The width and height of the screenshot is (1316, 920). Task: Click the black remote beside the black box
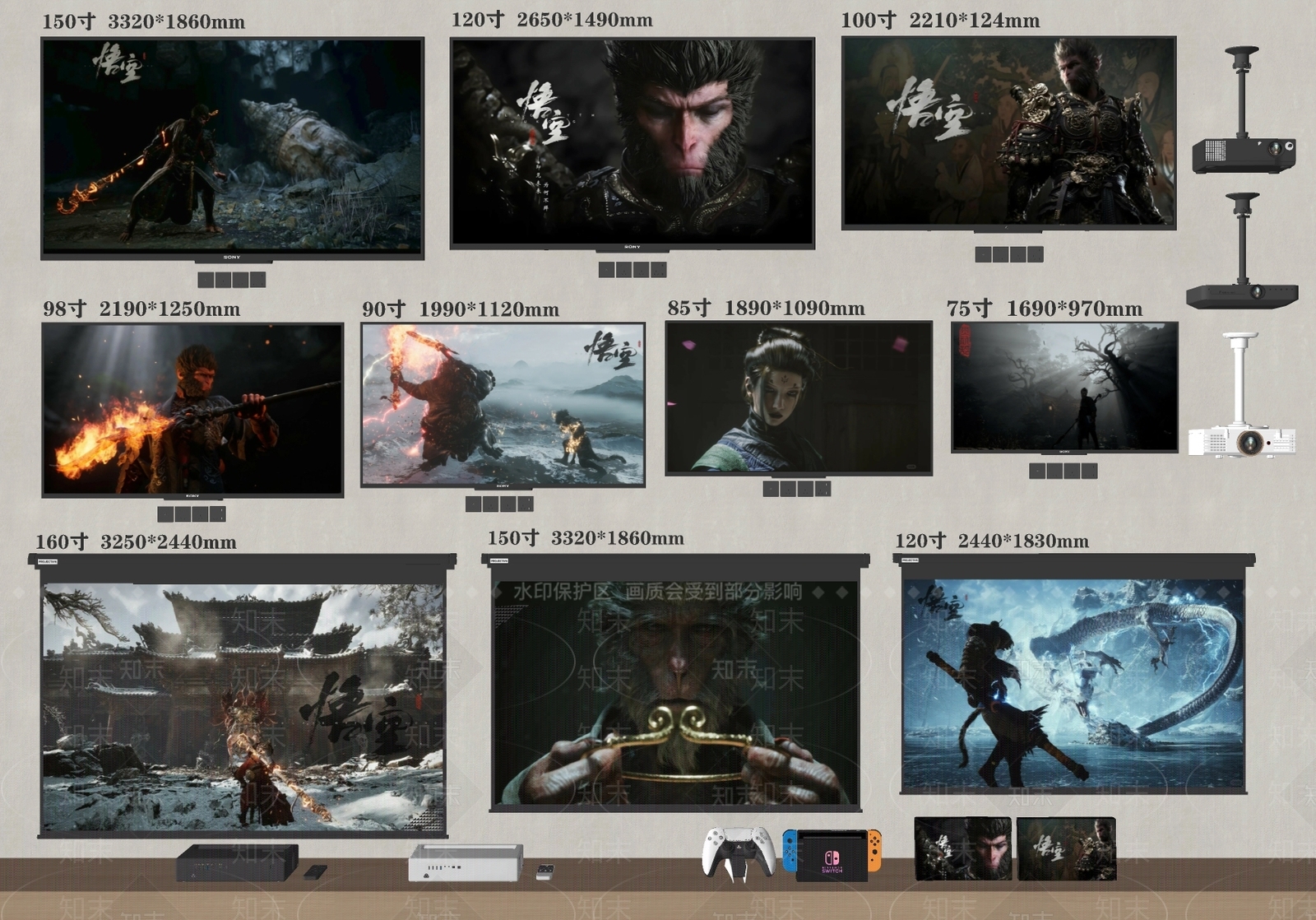pos(315,871)
